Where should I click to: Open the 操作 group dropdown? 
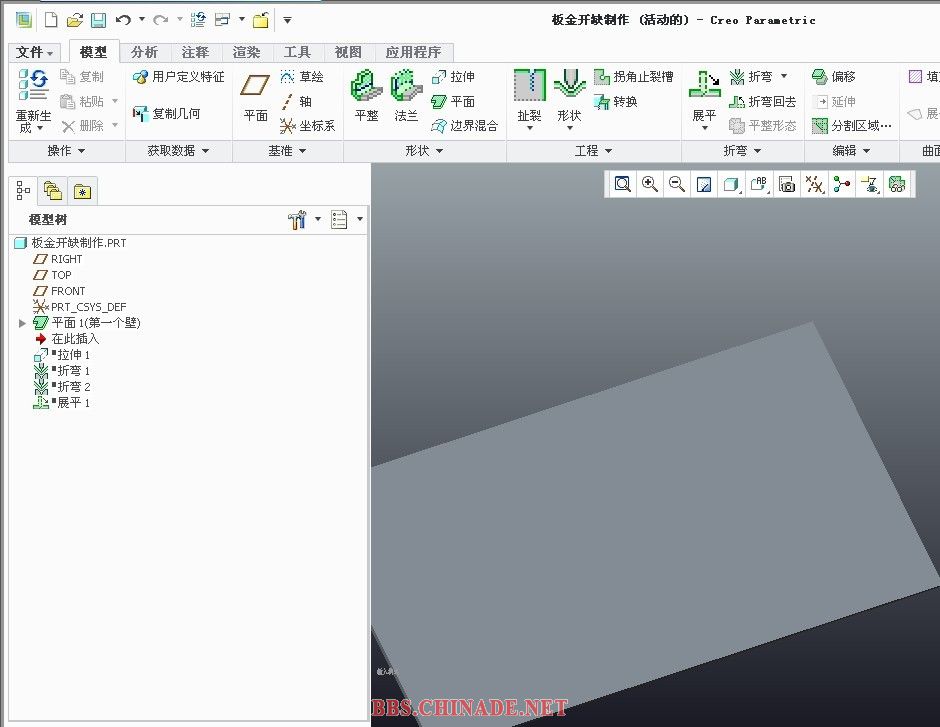(66, 151)
